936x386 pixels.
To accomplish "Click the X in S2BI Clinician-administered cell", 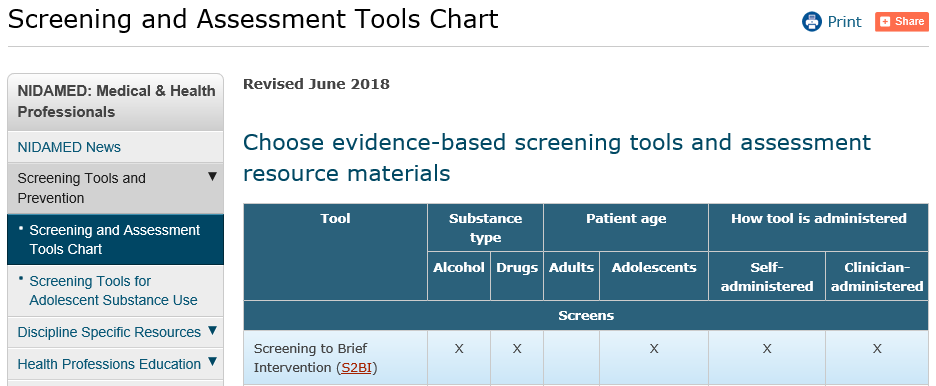I will 877,348.
